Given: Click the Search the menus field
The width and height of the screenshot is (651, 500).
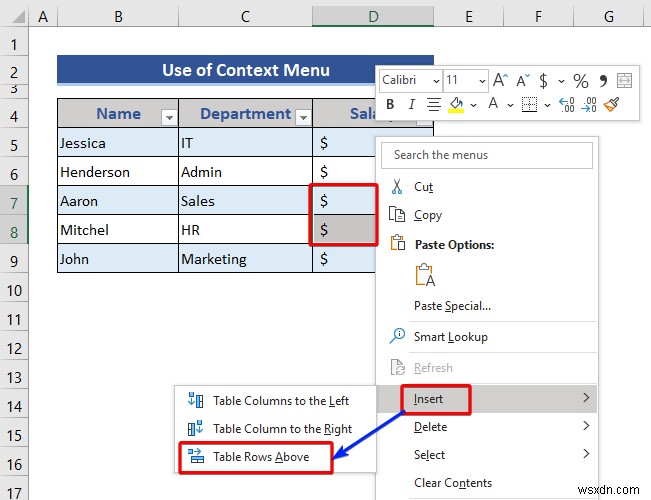Looking at the screenshot, I should tap(487, 155).
